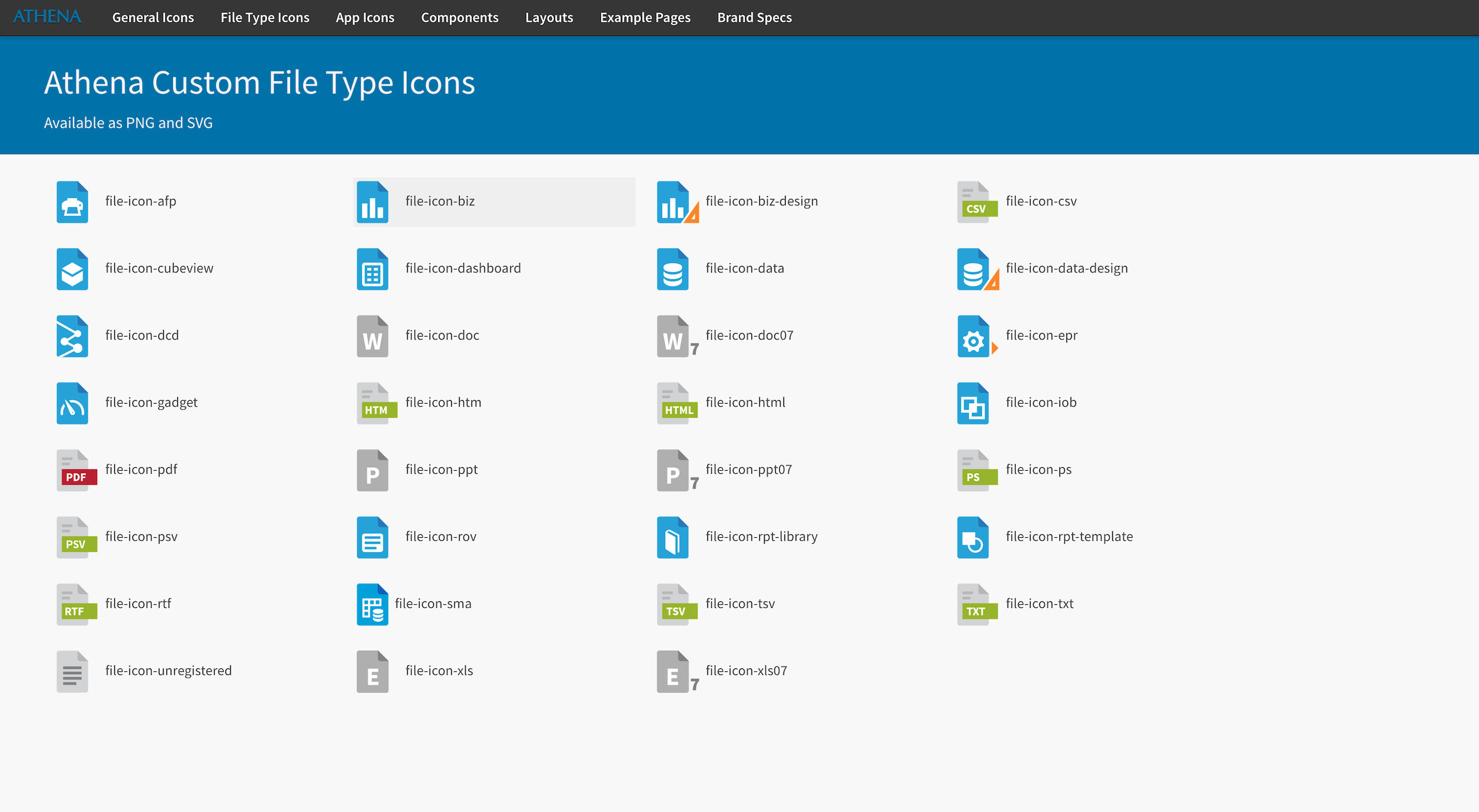Click the HTML file icon
This screenshot has height=812, width=1479.
(677, 403)
